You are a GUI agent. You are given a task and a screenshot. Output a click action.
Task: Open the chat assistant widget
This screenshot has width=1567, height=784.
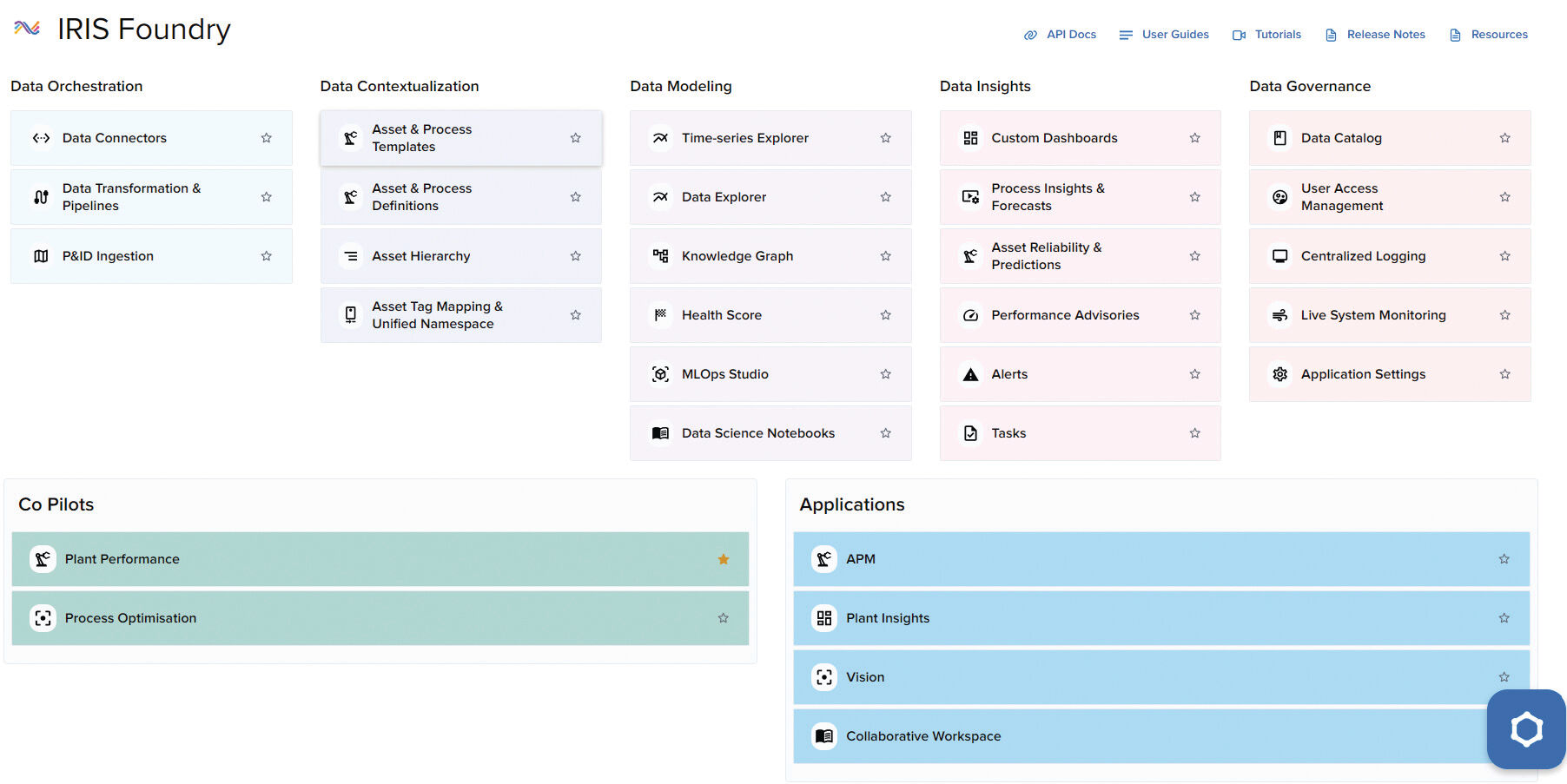[x=1526, y=728]
